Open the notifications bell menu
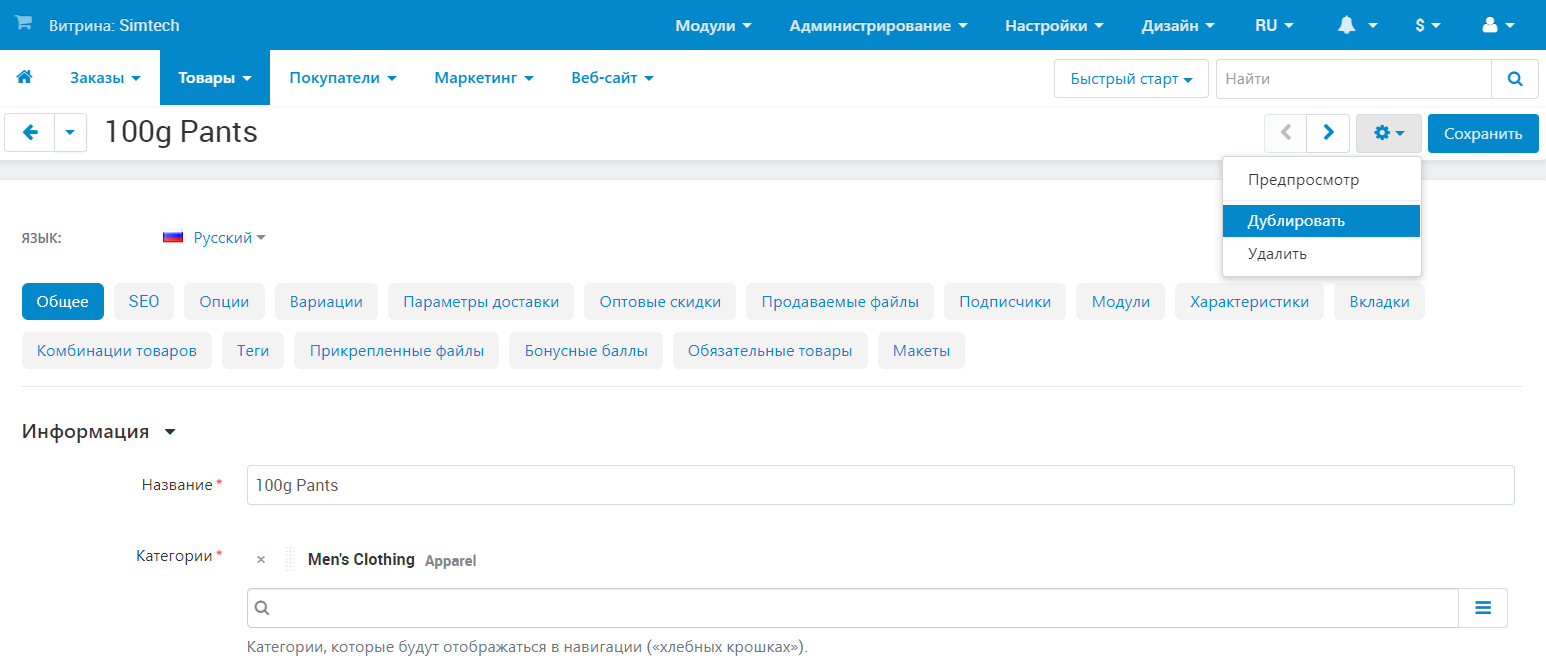Screen dimensions: 1546x671 (x=1357, y=25)
